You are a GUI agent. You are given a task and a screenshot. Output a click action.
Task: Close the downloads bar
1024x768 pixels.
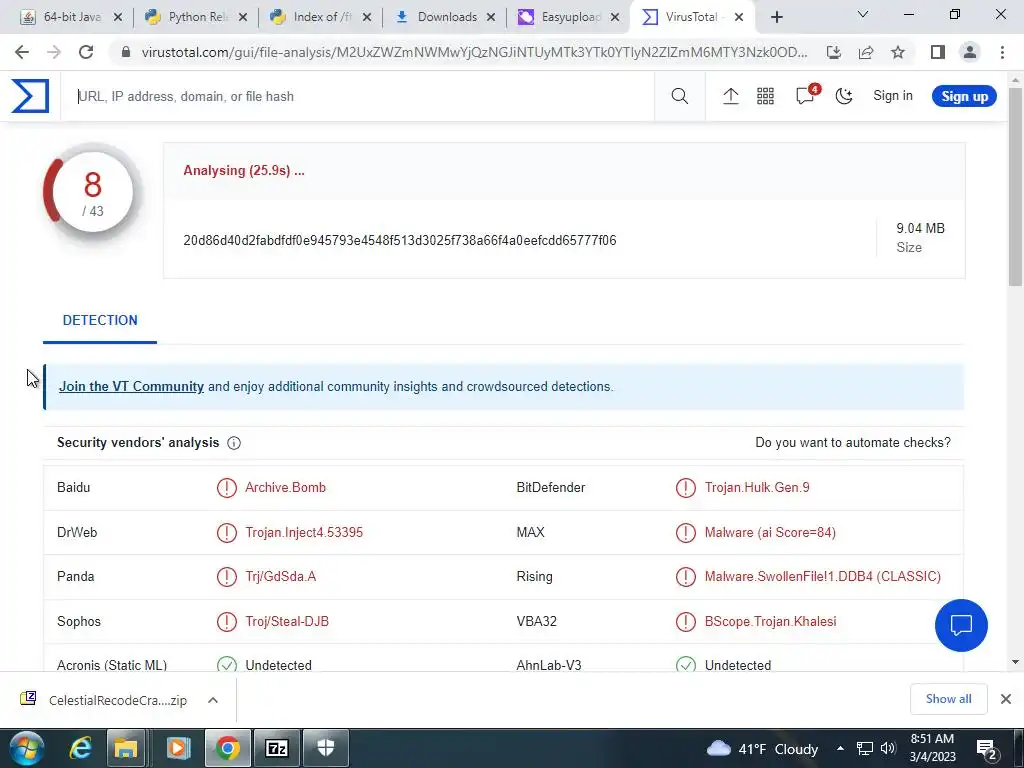[x=1006, y=699]
